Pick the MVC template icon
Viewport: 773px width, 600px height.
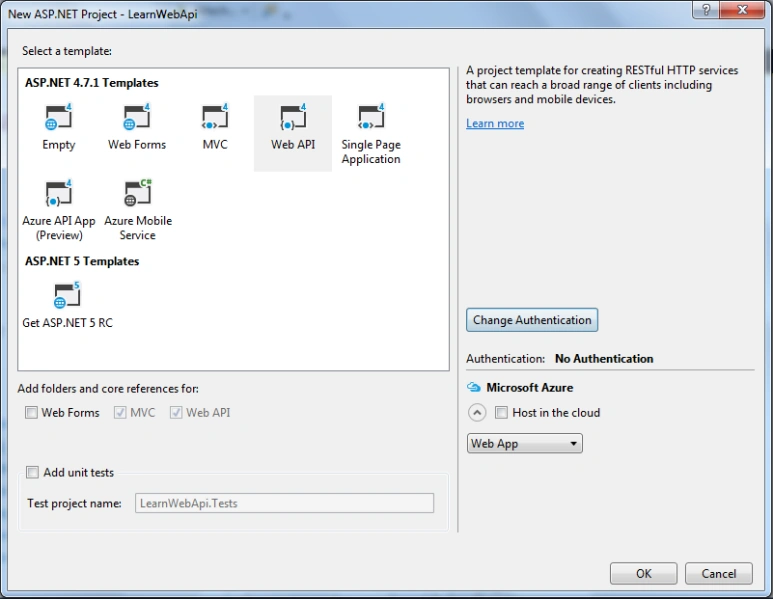pyautogui.click(x=215, y=117)
